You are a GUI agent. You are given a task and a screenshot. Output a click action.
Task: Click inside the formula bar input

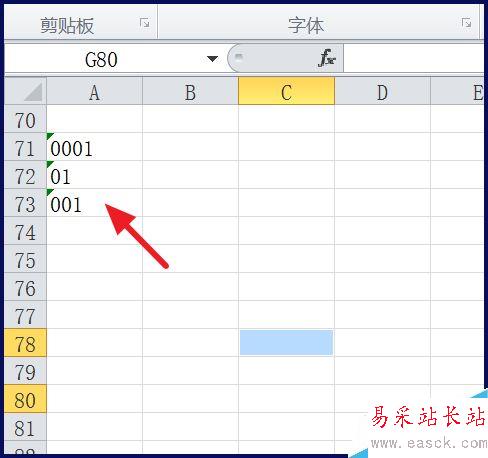413,59
